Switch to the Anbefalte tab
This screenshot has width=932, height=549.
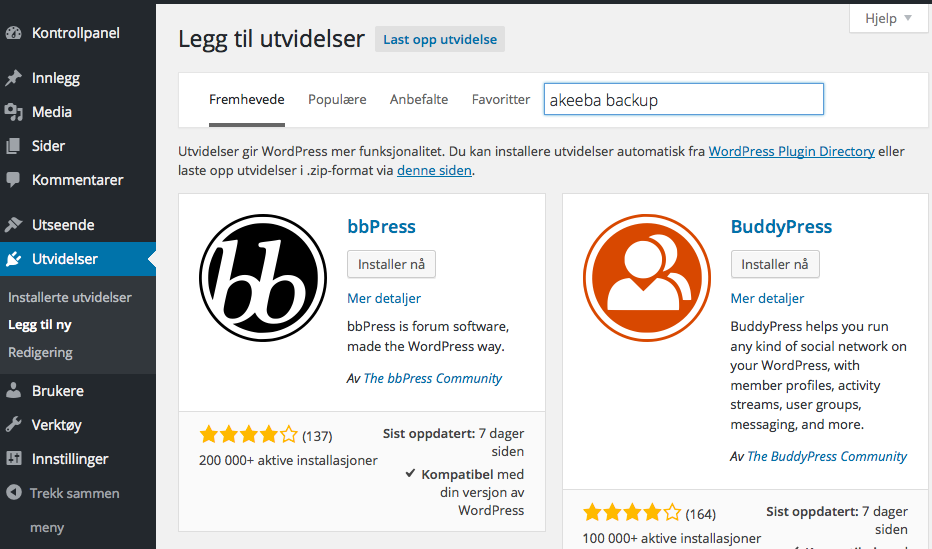coord(419,100)
